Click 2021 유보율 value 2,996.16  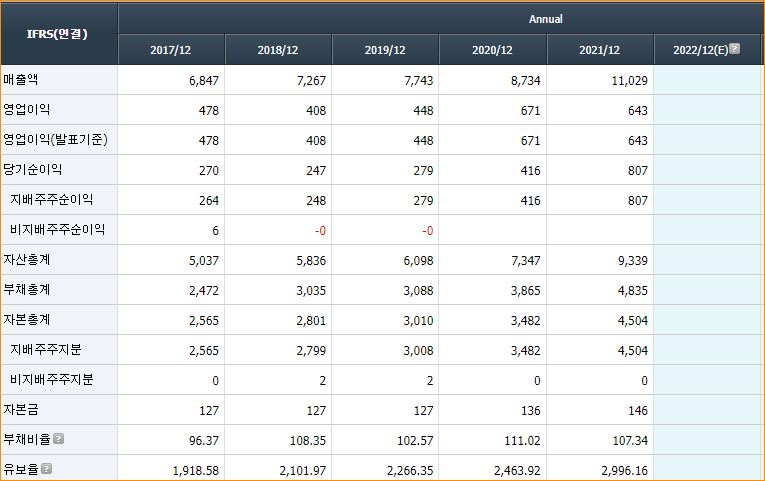coord(625,471)
